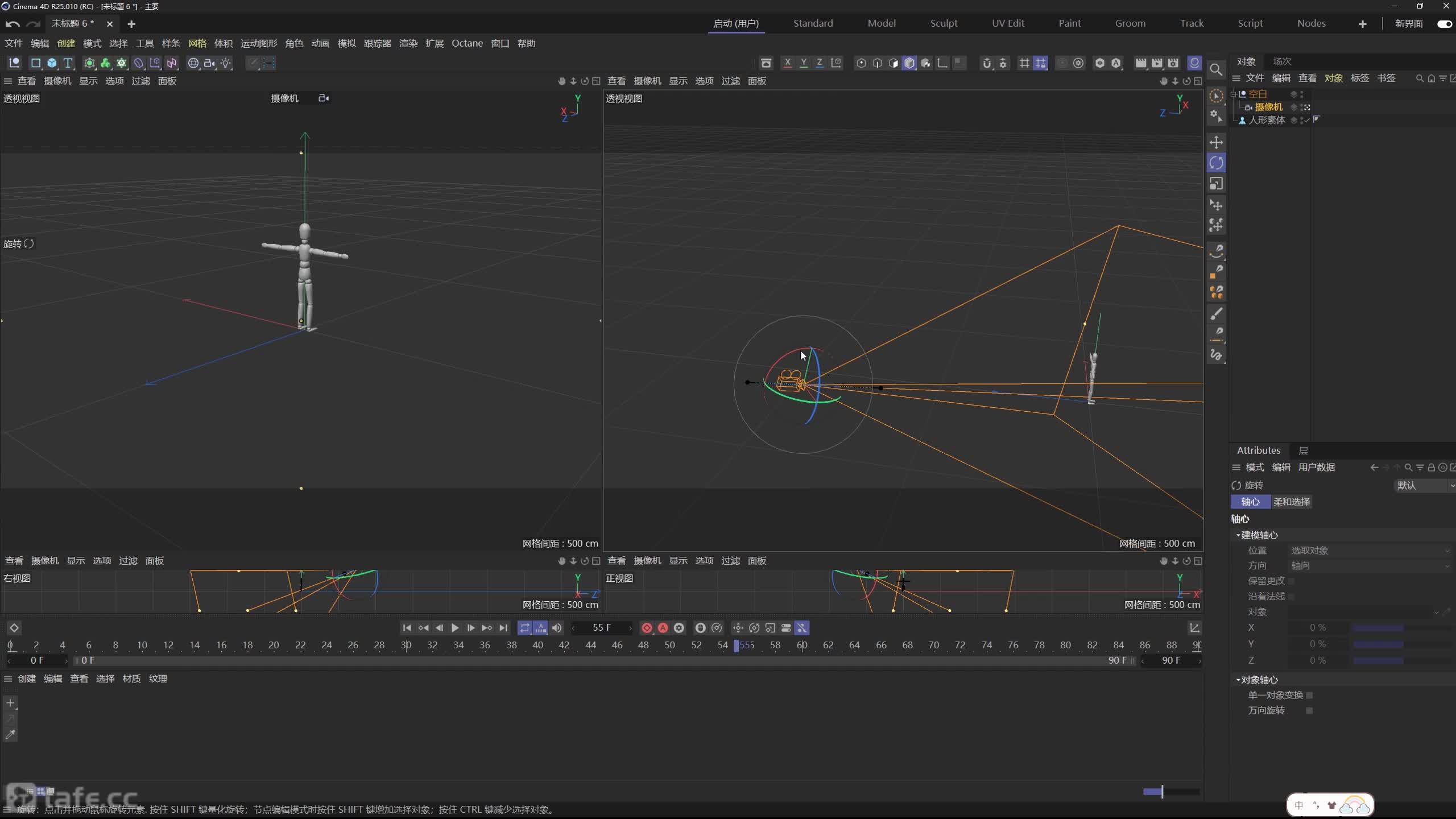Add a Null object from top toolbar
The image size is (1456, 819).
click(x=14, y=63)
